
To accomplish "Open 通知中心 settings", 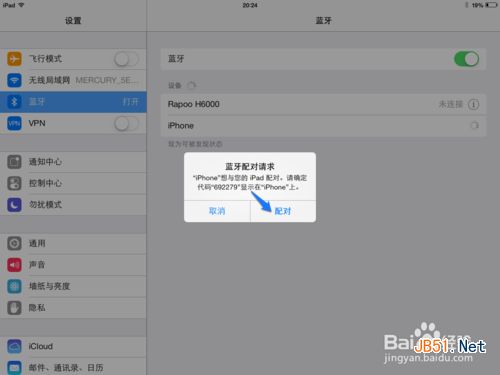I will (x=73, y=162).
